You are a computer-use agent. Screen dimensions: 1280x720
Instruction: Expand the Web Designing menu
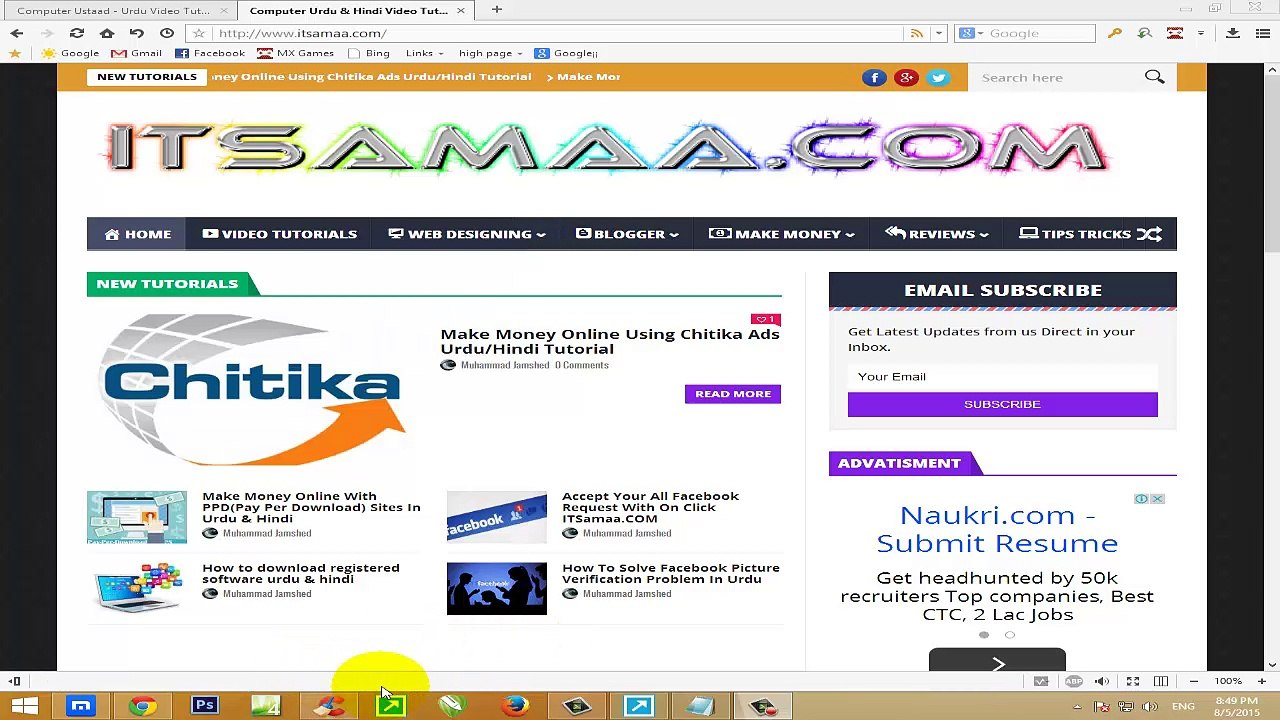466,234
